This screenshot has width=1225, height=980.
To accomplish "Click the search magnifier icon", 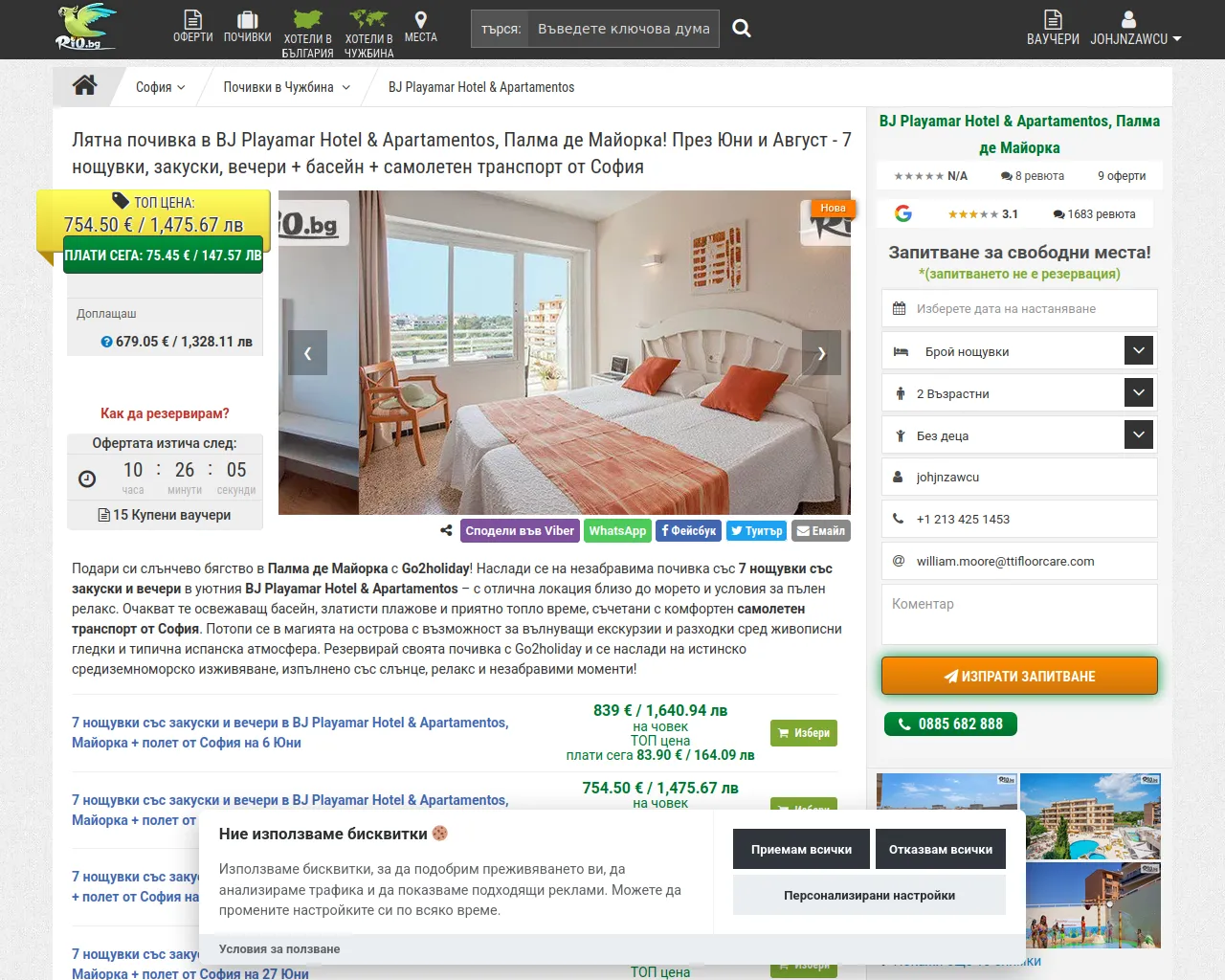I will tap(742, 29).
